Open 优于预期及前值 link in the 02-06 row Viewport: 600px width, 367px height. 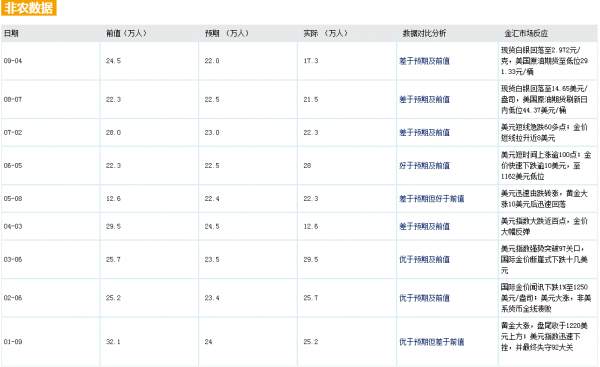pos(424,298)
